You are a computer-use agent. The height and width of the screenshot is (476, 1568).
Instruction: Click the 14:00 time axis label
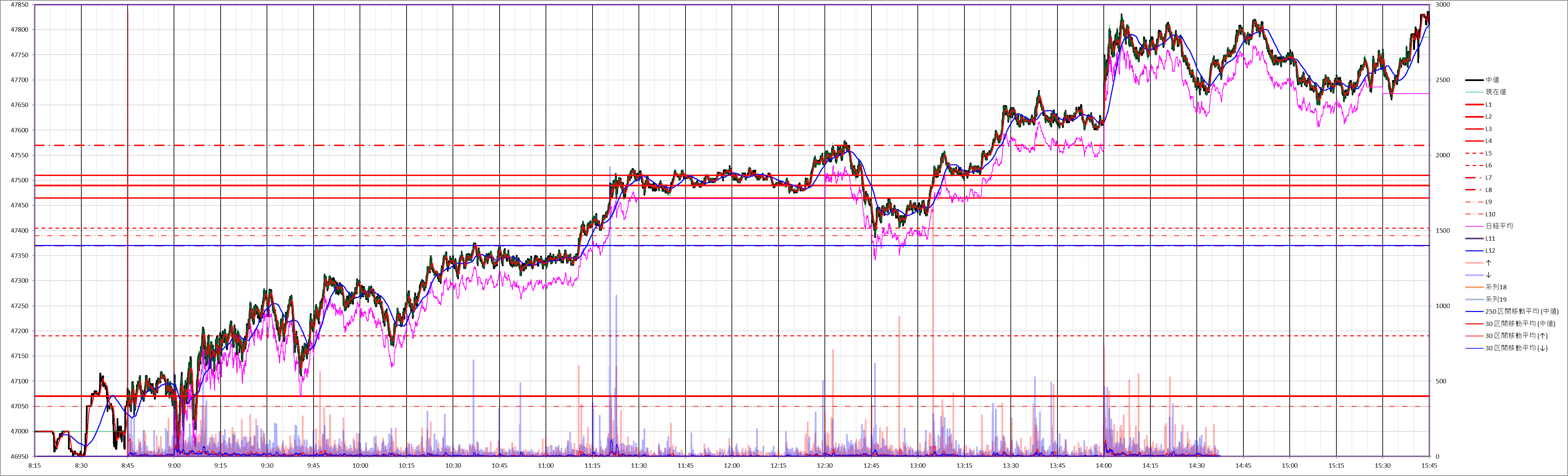[x=1103, y=466]
